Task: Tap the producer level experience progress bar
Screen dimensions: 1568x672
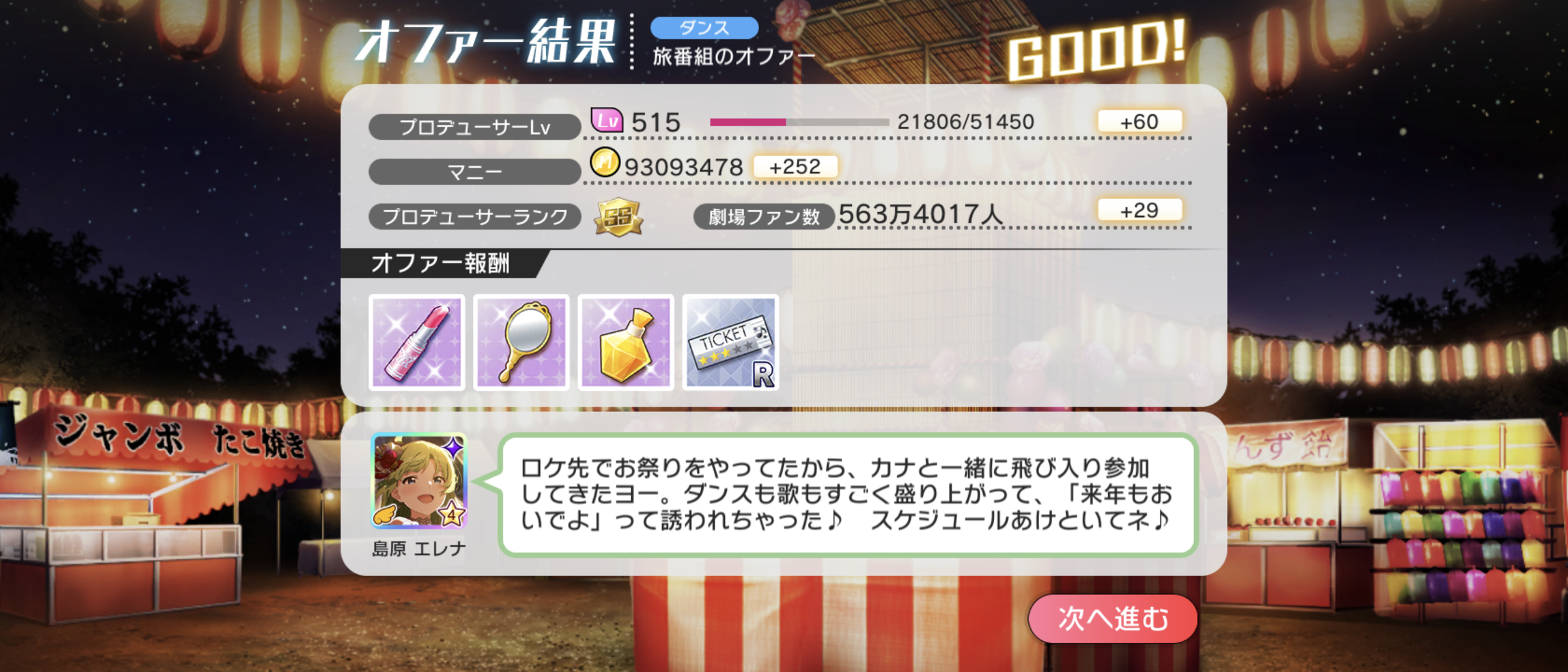Action: pyautogui.click(x=799, y=123)
